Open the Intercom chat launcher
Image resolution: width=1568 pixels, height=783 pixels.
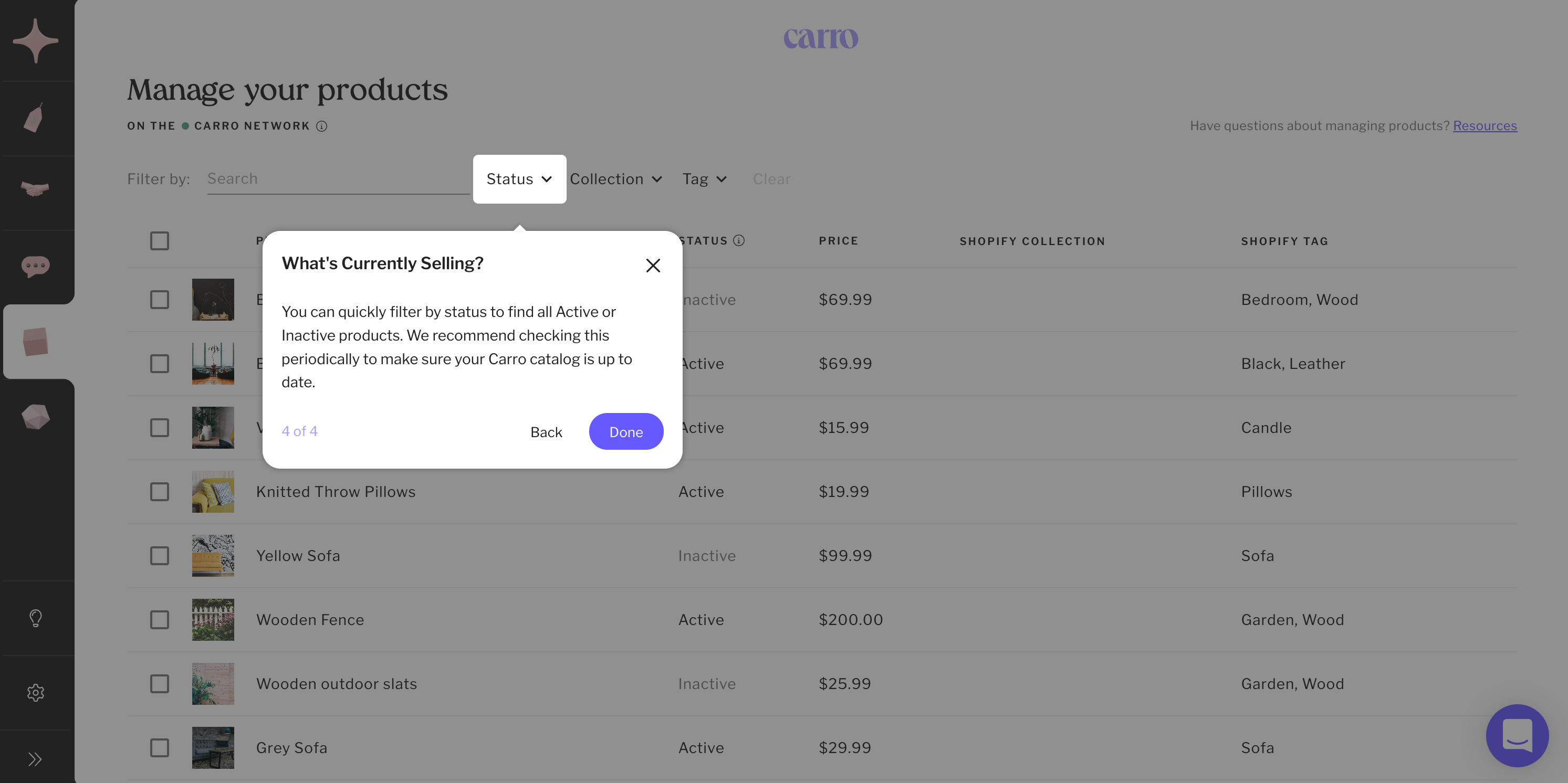[x=1516, y=735]
